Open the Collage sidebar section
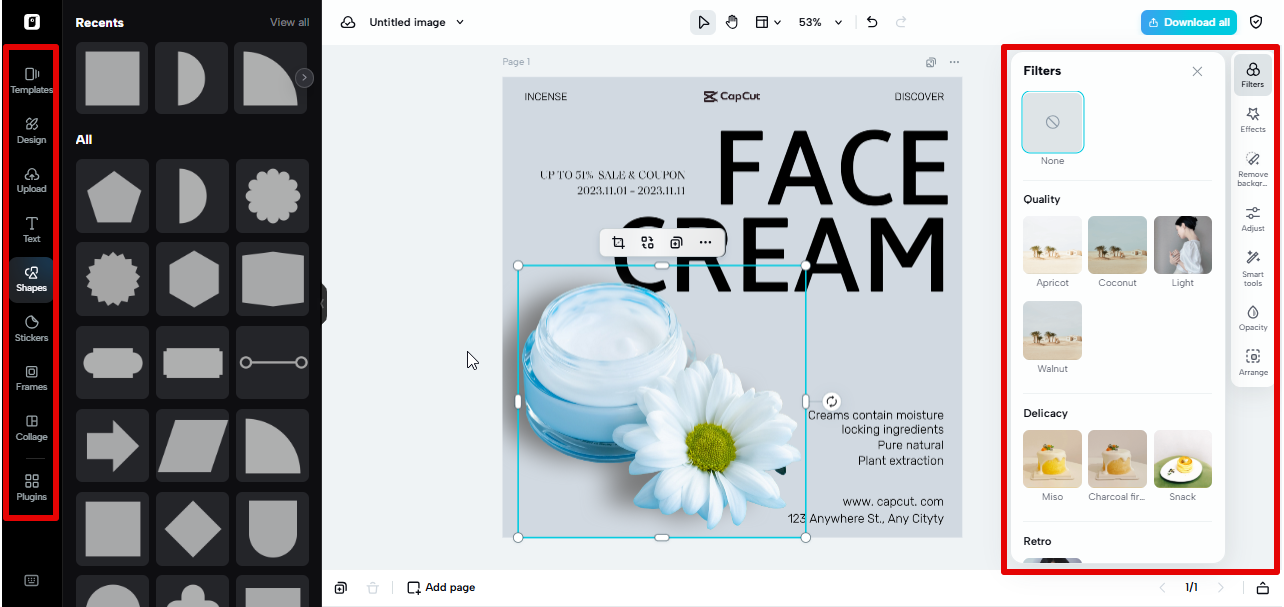The height and width of the screenshot is (607, 1284). [31, 427]
